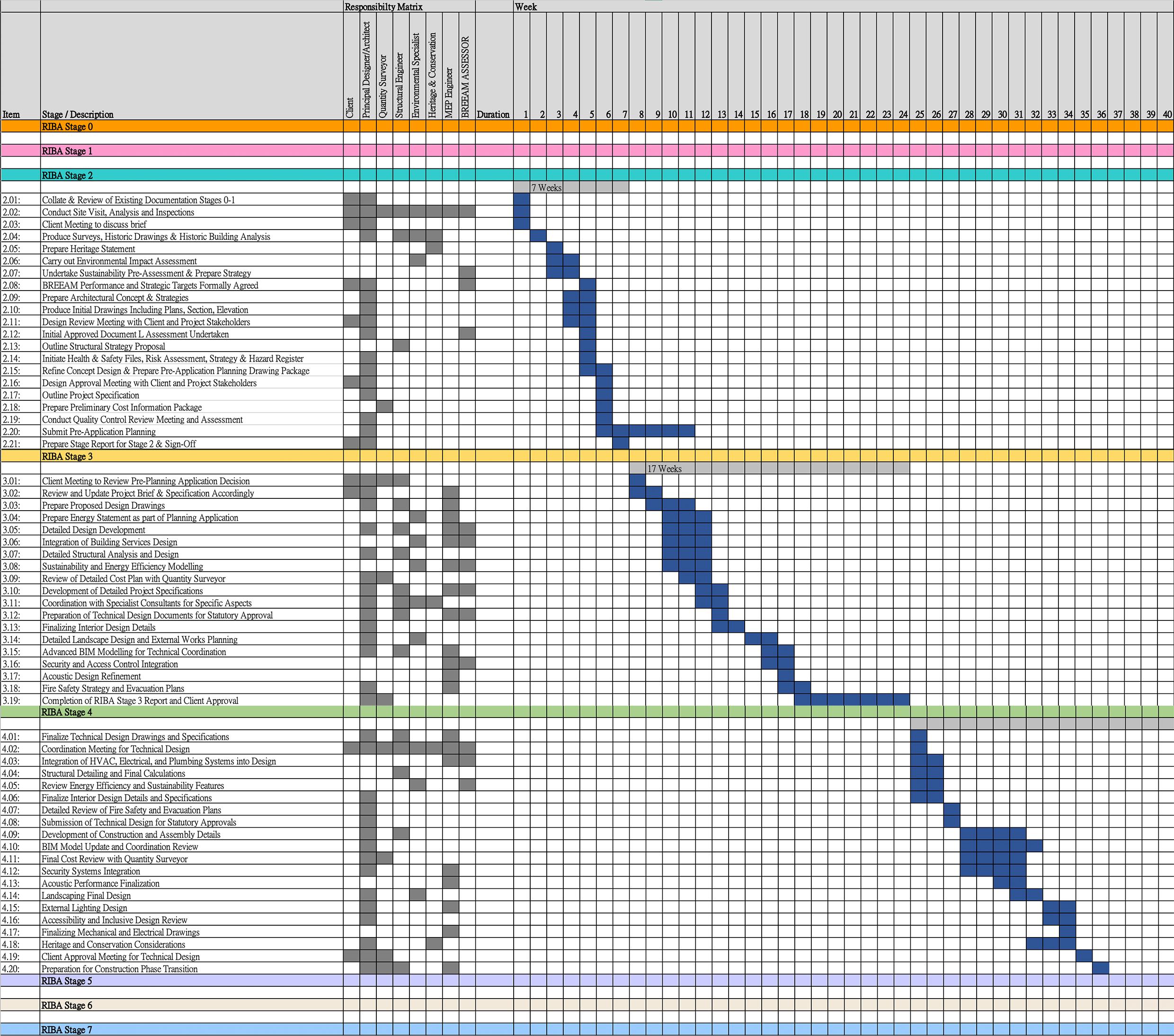The width and height of the screenshot is (1174, 1036).
Task: Select the Duration column header
Action: (493, 114)
